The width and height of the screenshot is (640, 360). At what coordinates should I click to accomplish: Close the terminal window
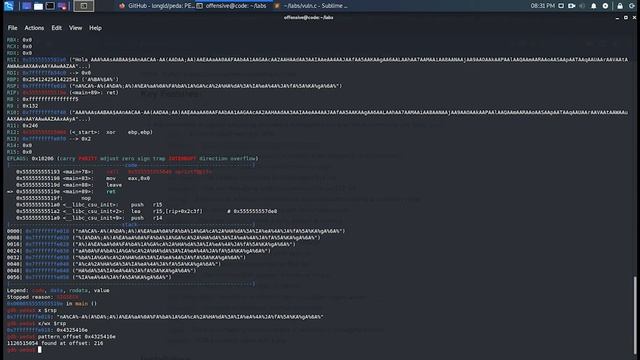pos(634,18)
